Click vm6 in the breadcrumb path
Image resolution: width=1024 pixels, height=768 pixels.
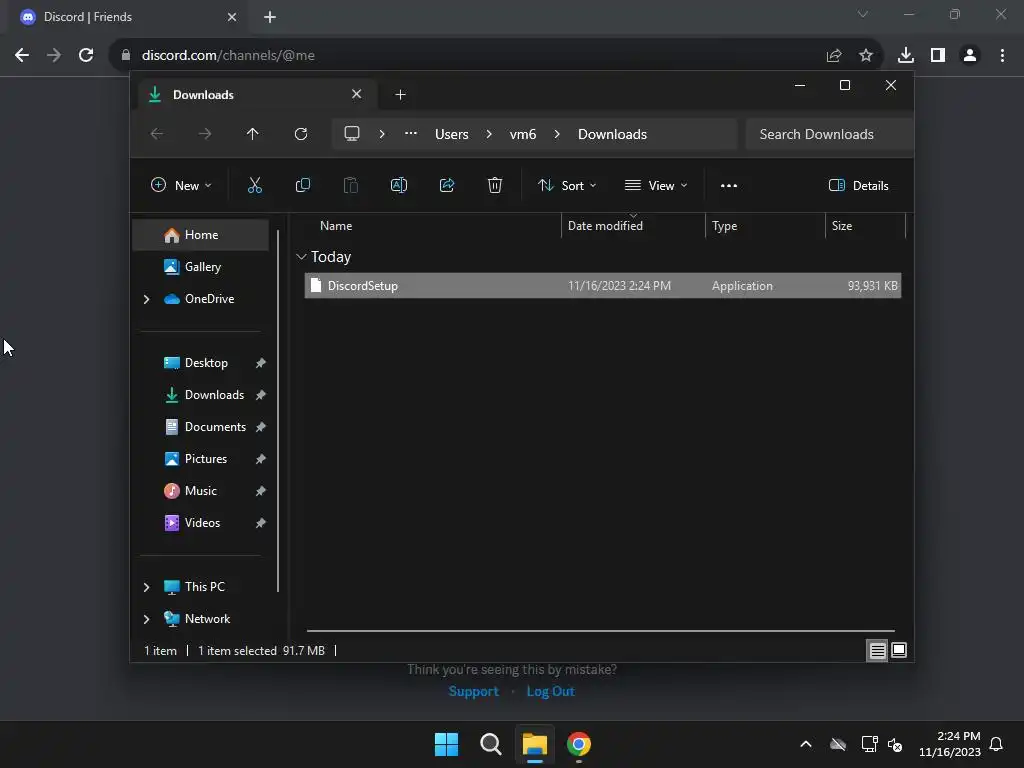point(522,134)
